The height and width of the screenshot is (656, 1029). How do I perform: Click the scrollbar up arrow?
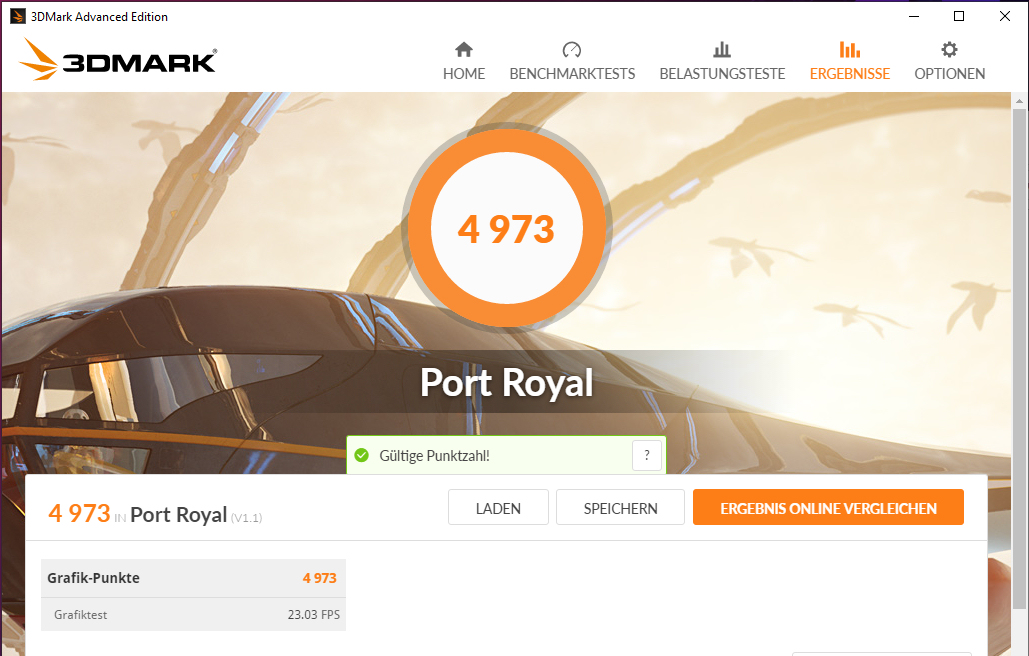pos(1019,101)
